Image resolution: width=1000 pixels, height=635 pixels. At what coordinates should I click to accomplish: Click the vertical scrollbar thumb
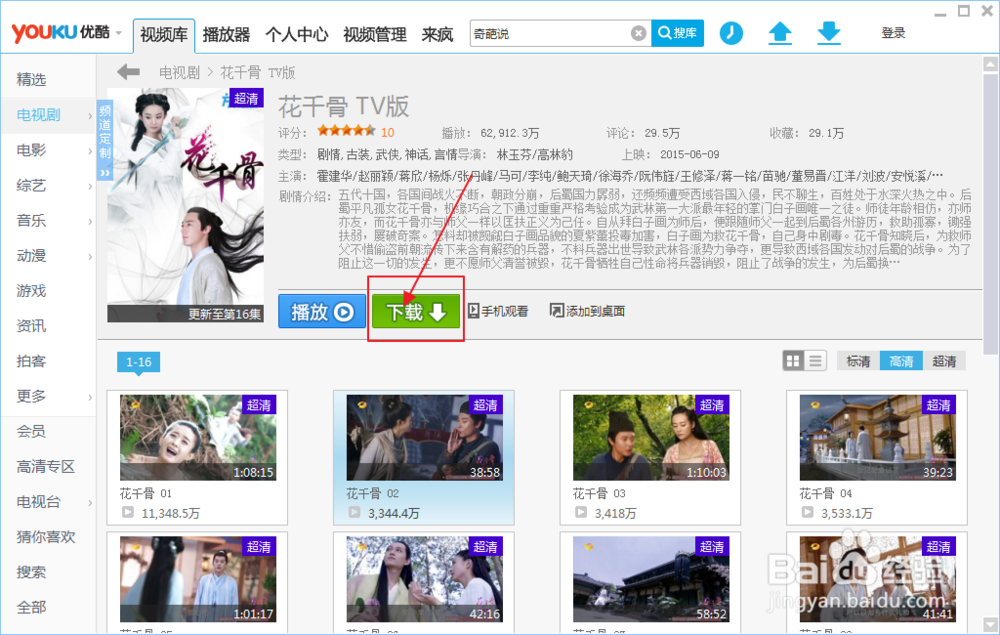coord(990,214)
